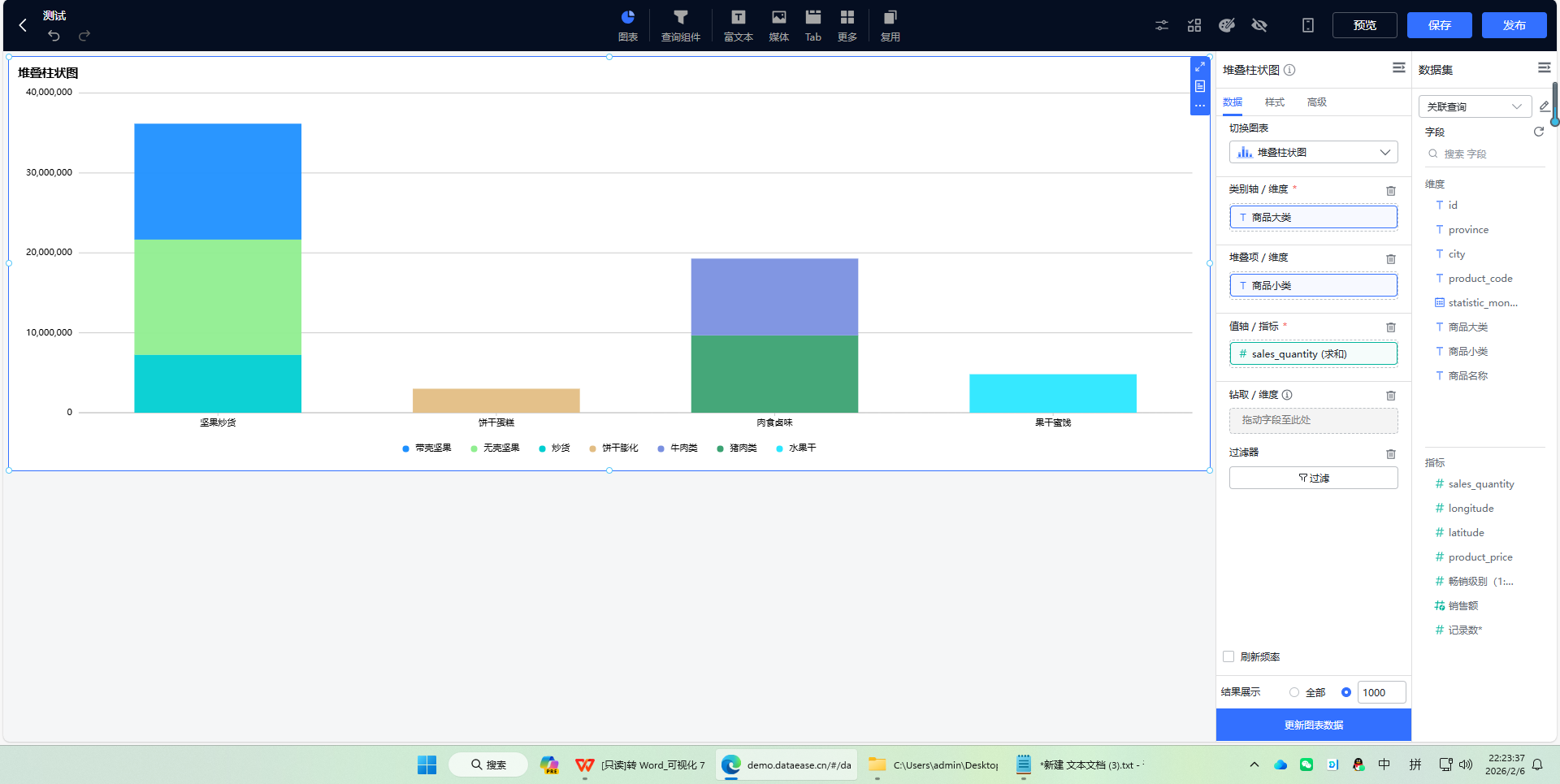
Task: Edit the dataset with pencil icon
Action: (x=1545, y=106)
